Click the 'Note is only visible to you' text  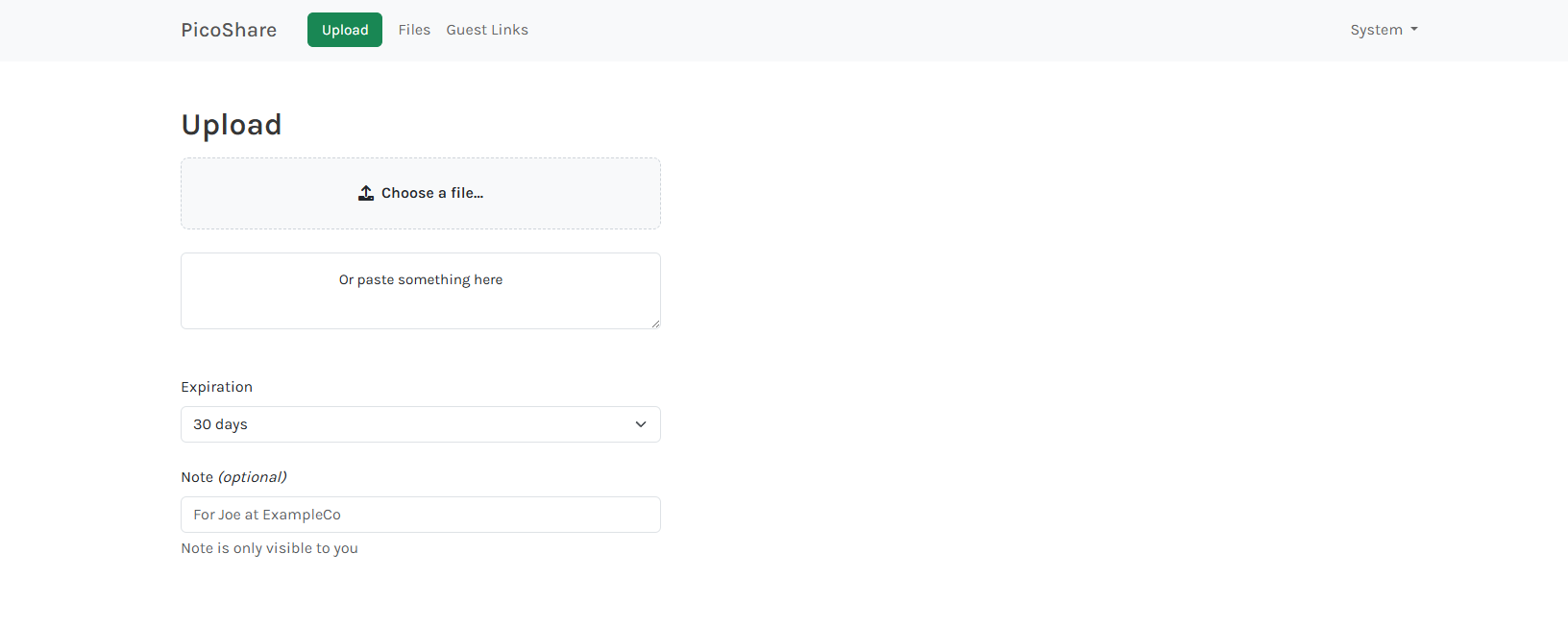coord(269,548)
